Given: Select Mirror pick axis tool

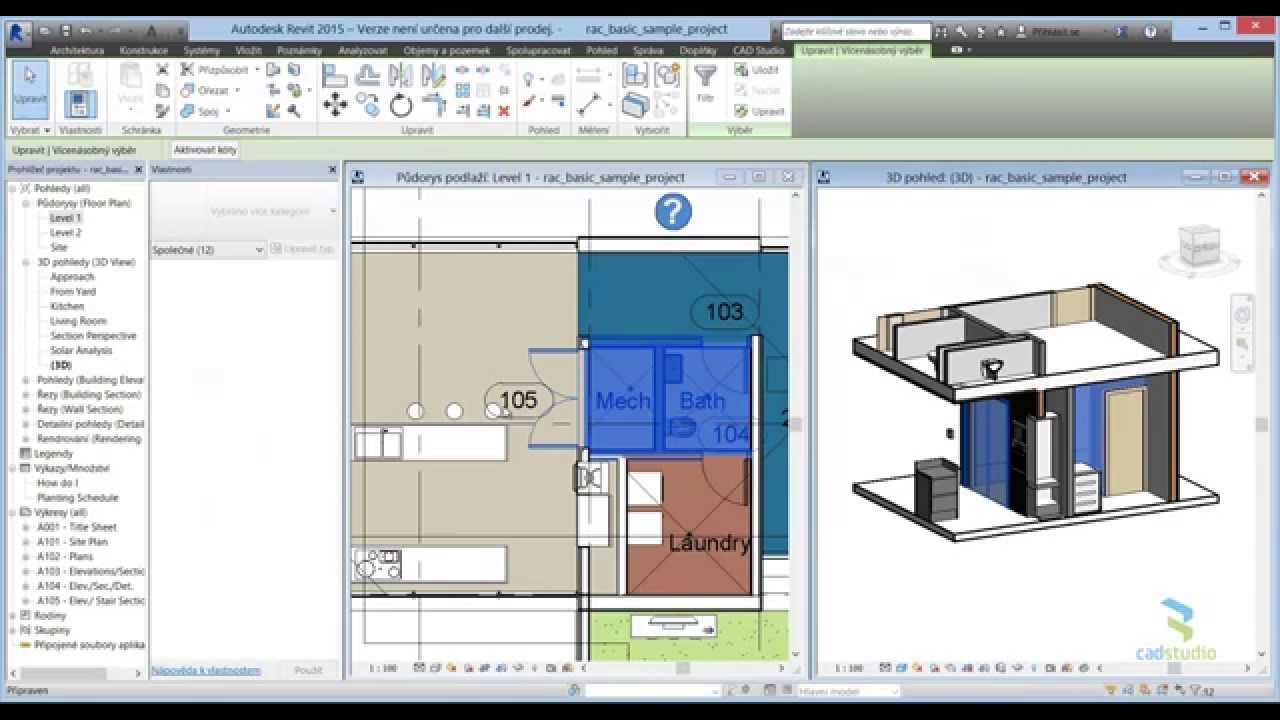Looking at the screenshot, I should point(400,75).
